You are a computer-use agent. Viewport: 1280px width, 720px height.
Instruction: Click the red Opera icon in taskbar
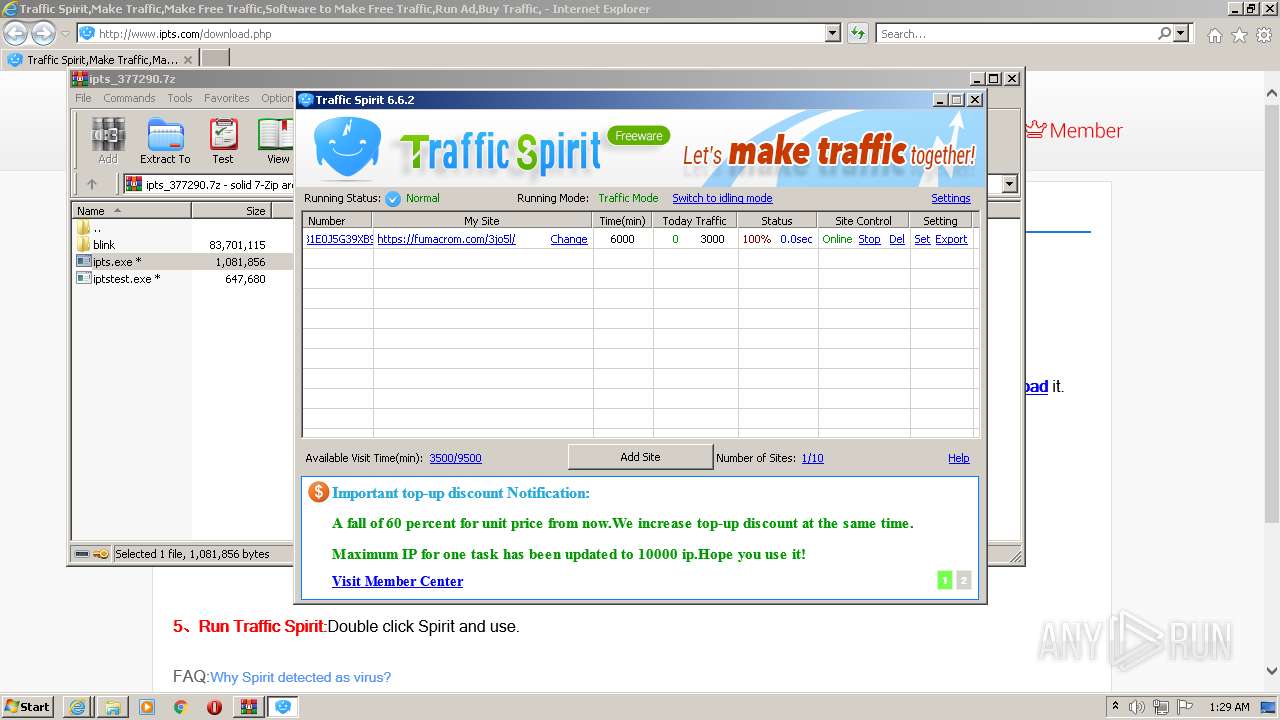click(x=214, y=707)
